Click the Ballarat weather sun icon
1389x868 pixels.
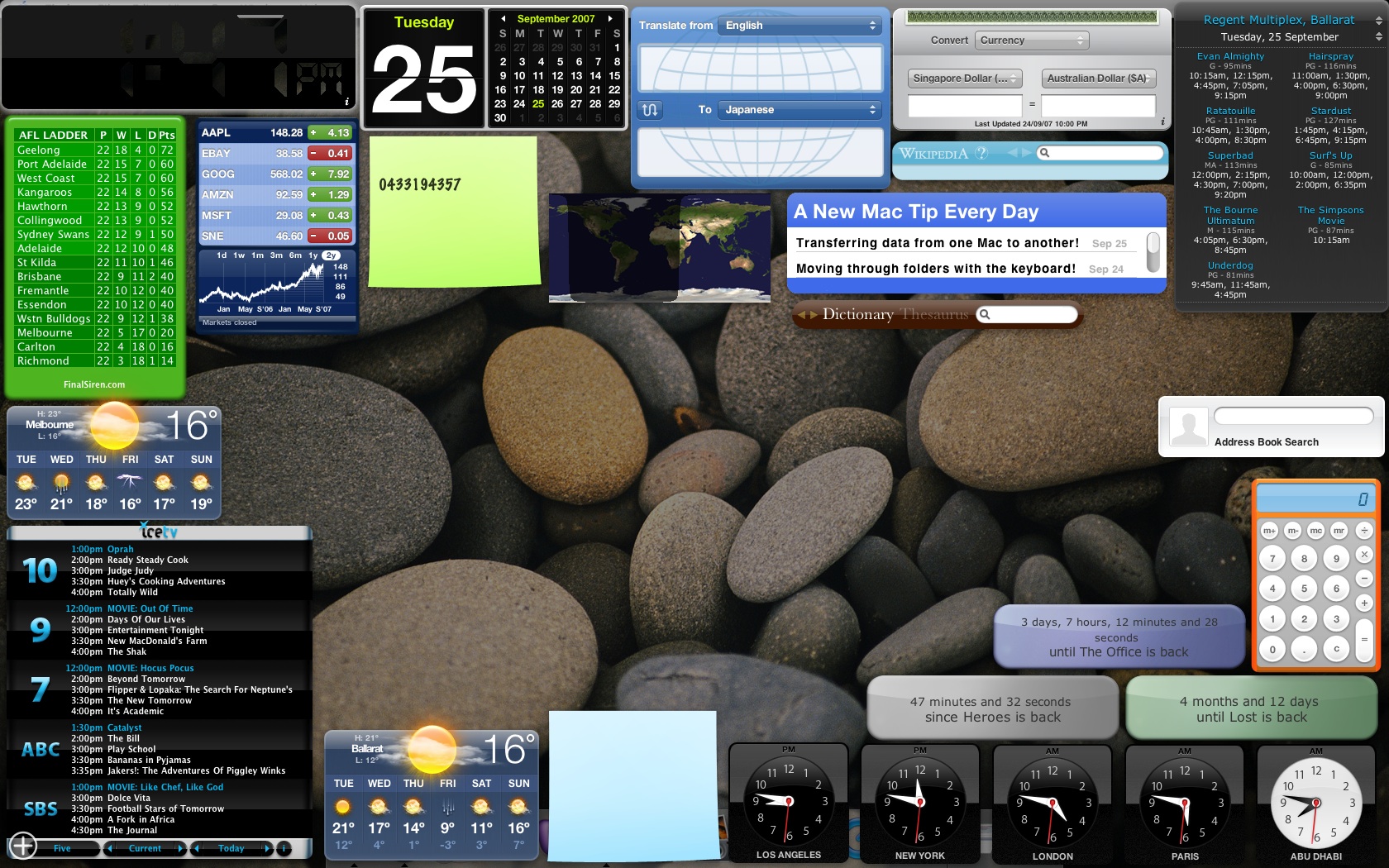(x=432, y=749)
